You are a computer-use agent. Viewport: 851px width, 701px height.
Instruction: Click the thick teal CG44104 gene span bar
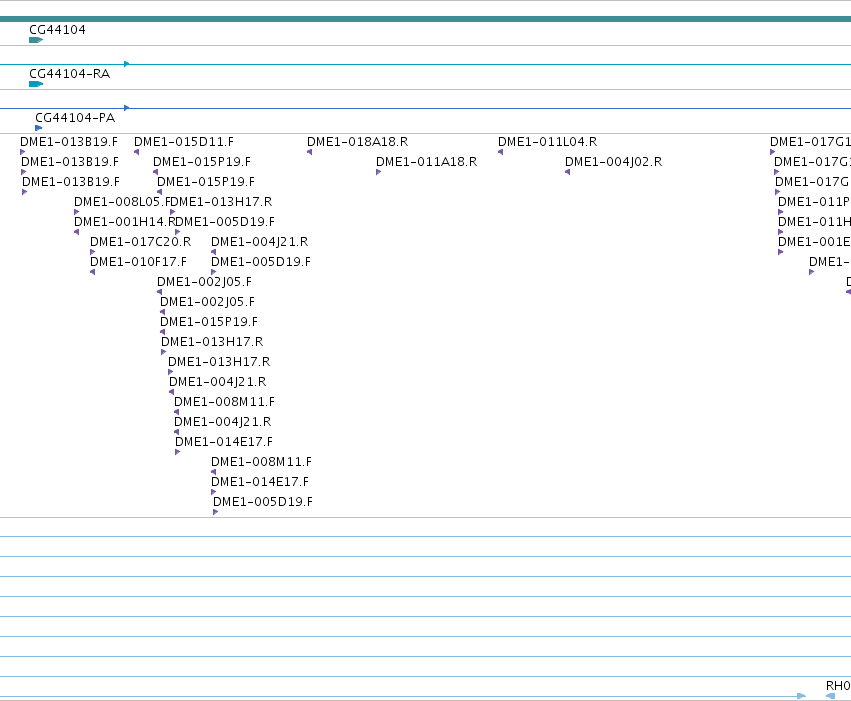426,19
